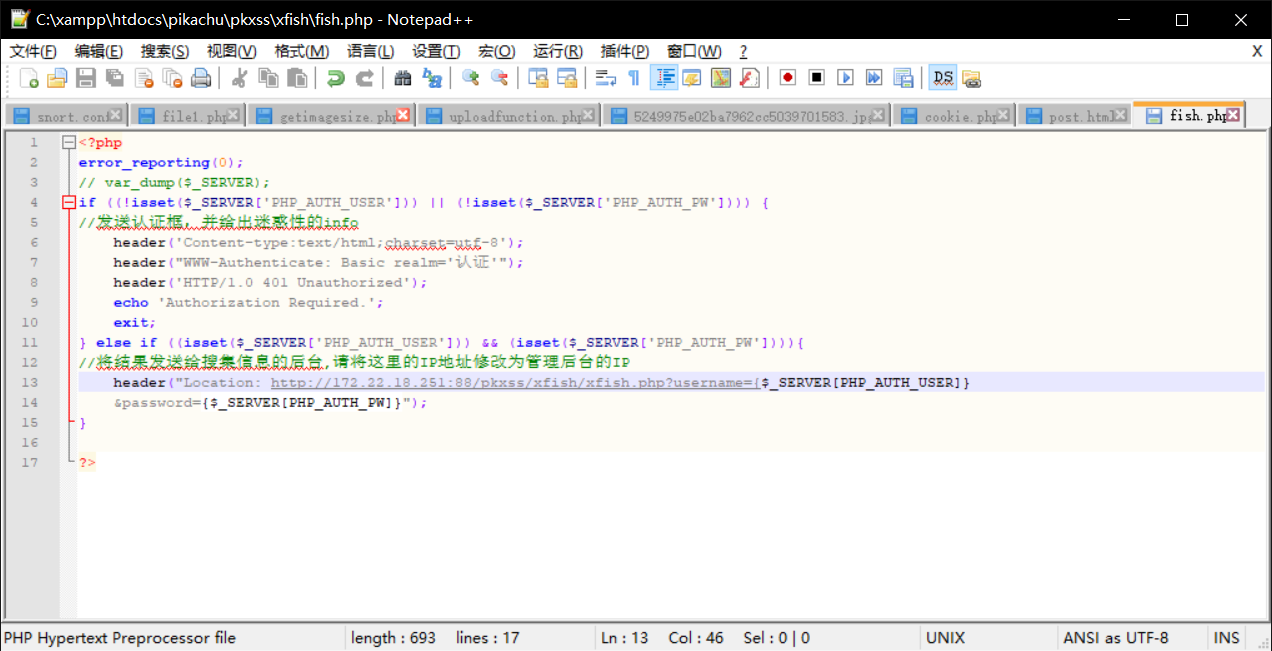Open the 文件(F) menu

click(33, 51)
